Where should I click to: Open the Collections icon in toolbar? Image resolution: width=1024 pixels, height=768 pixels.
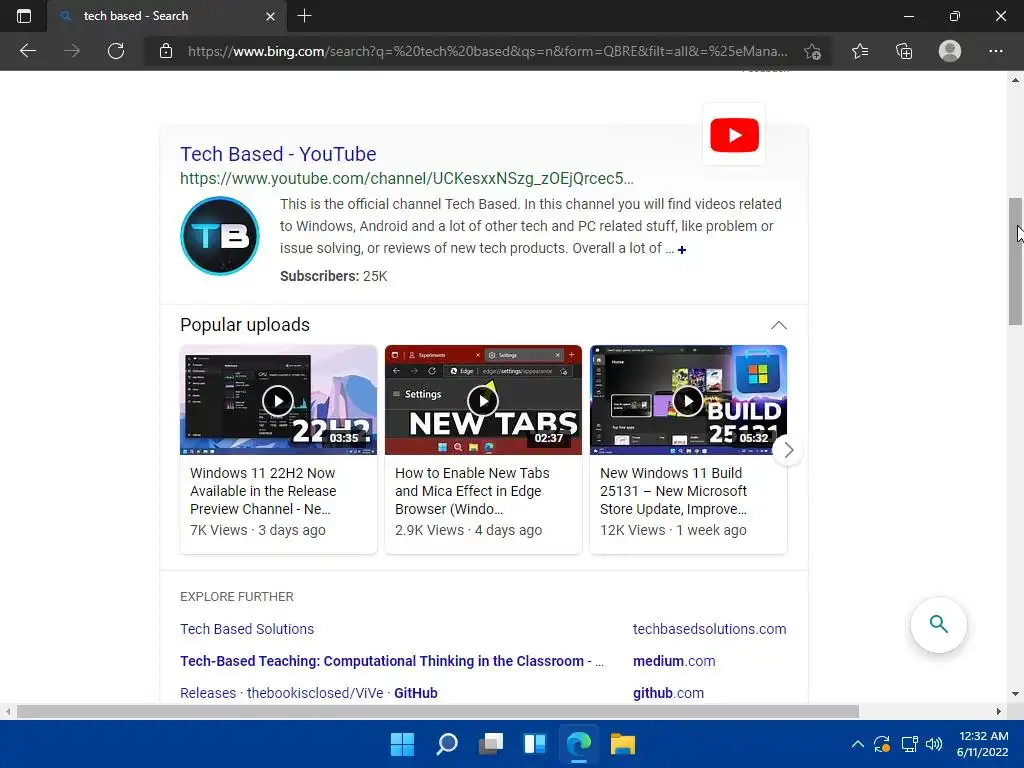(904, 51)
